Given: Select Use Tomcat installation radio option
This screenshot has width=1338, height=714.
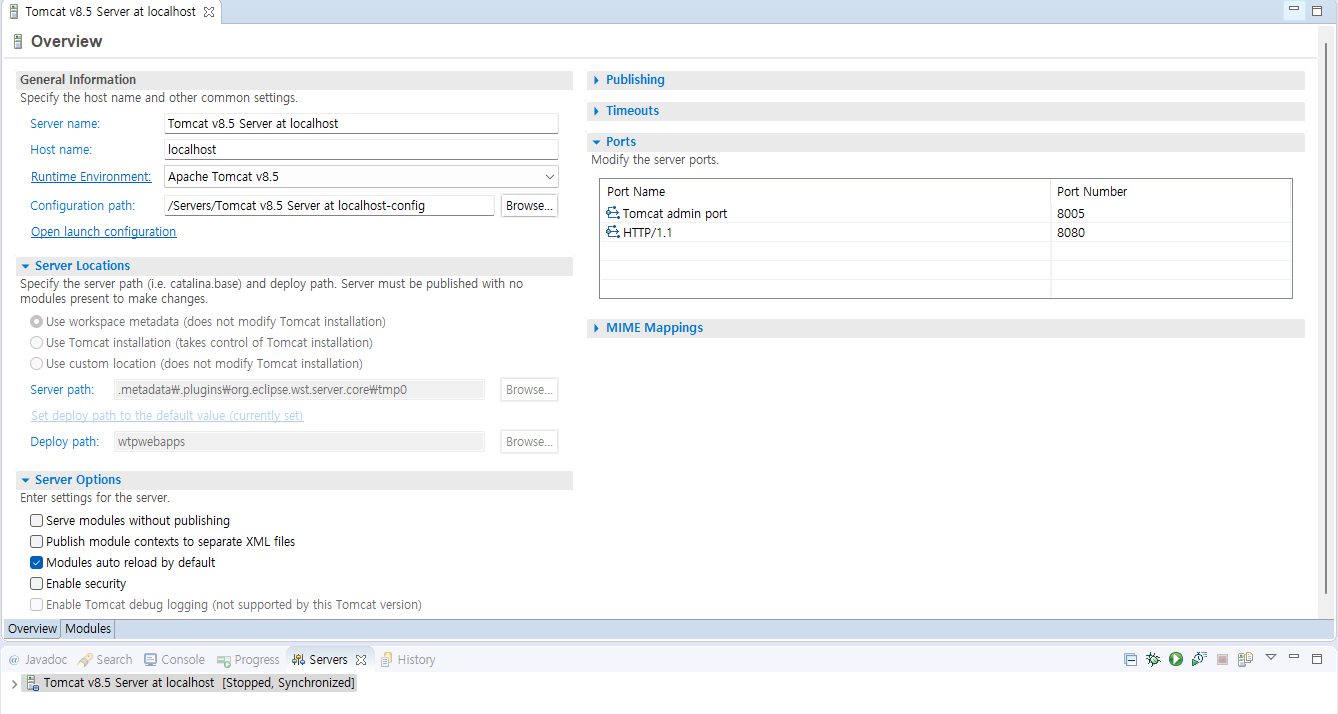Looking at the screenshot, I should coord(37,343).
